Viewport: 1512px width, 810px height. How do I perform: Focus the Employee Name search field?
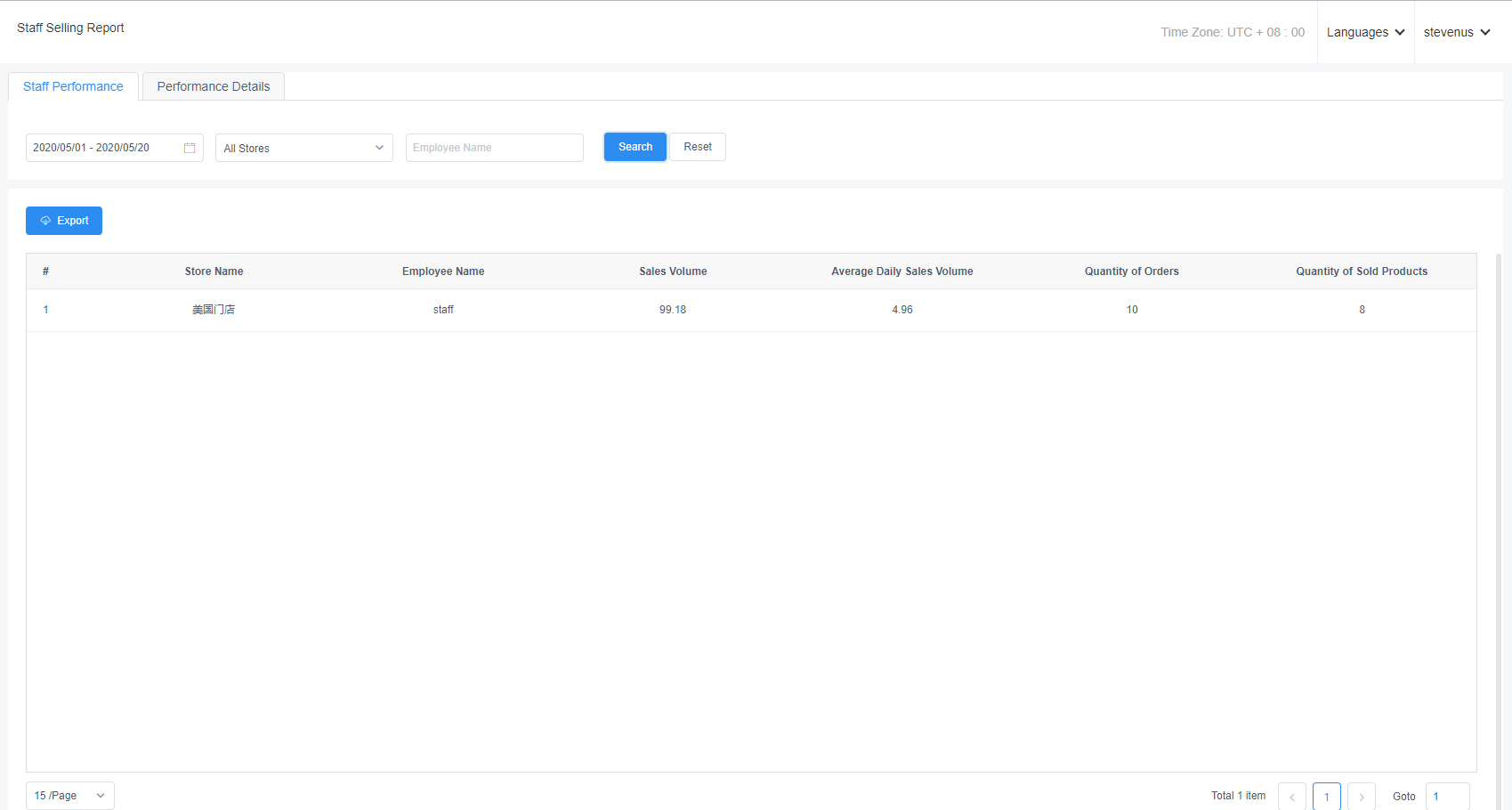494,148
